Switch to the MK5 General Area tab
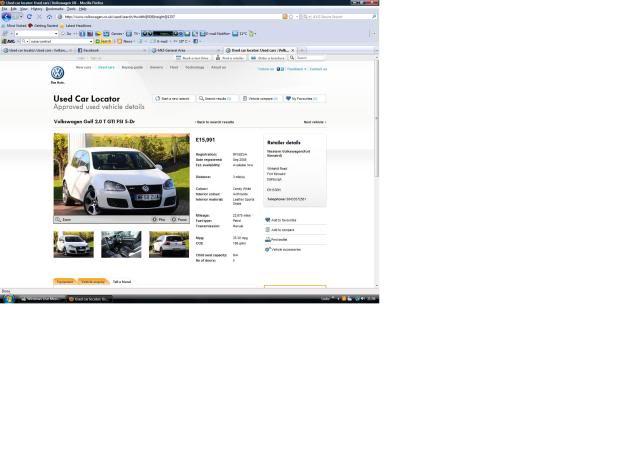The width and height of the screenshot is (640, 474). pos(185,50)
